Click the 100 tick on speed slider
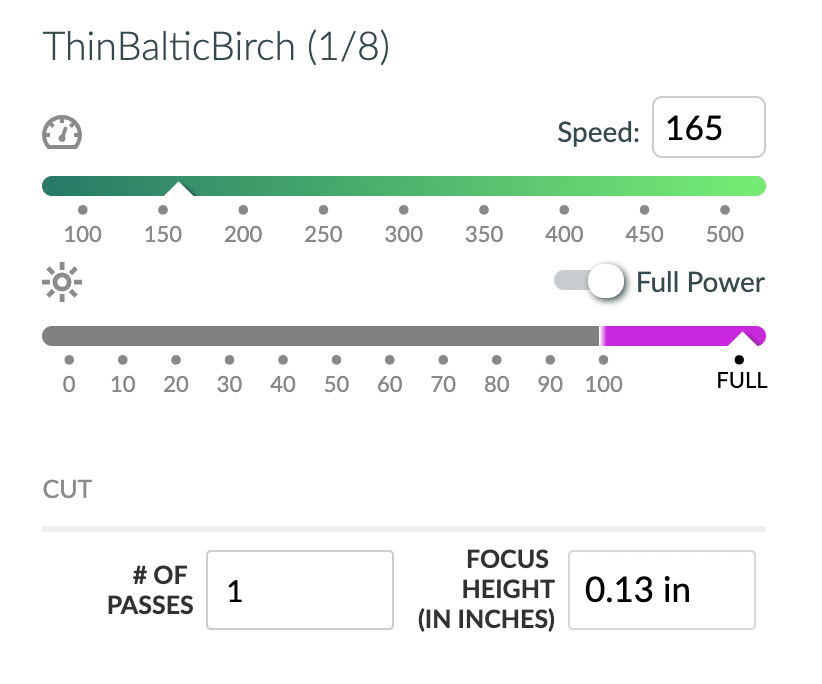Screen dimensions: 822x684 pos(83,210)
